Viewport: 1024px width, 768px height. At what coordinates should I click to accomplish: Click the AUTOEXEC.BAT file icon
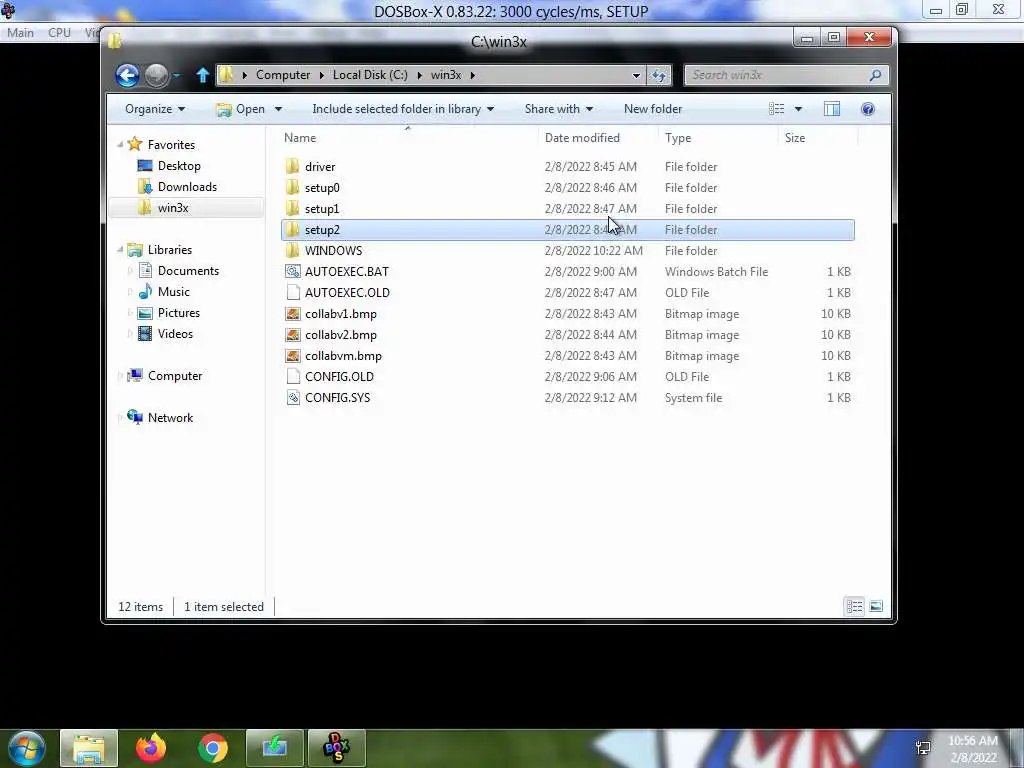[x=293, y=272]
